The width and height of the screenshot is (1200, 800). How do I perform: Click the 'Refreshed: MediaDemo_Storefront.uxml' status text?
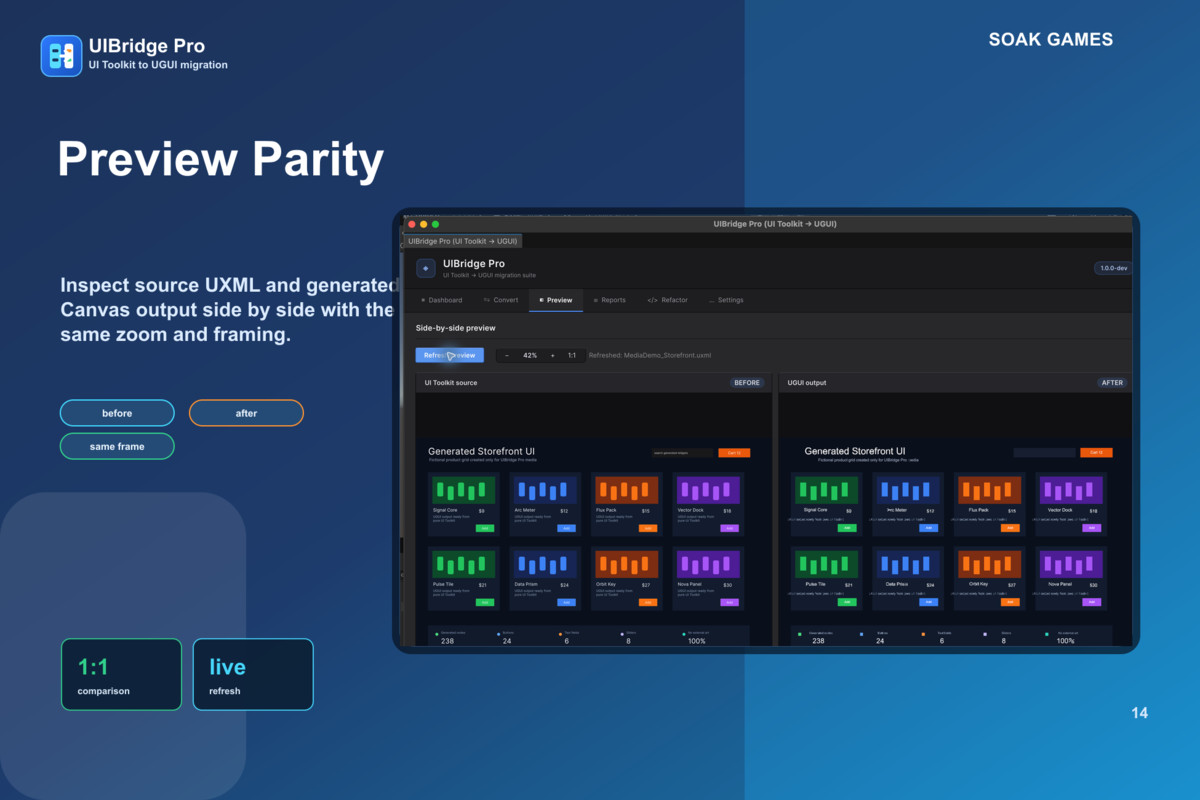click(650, 355)
